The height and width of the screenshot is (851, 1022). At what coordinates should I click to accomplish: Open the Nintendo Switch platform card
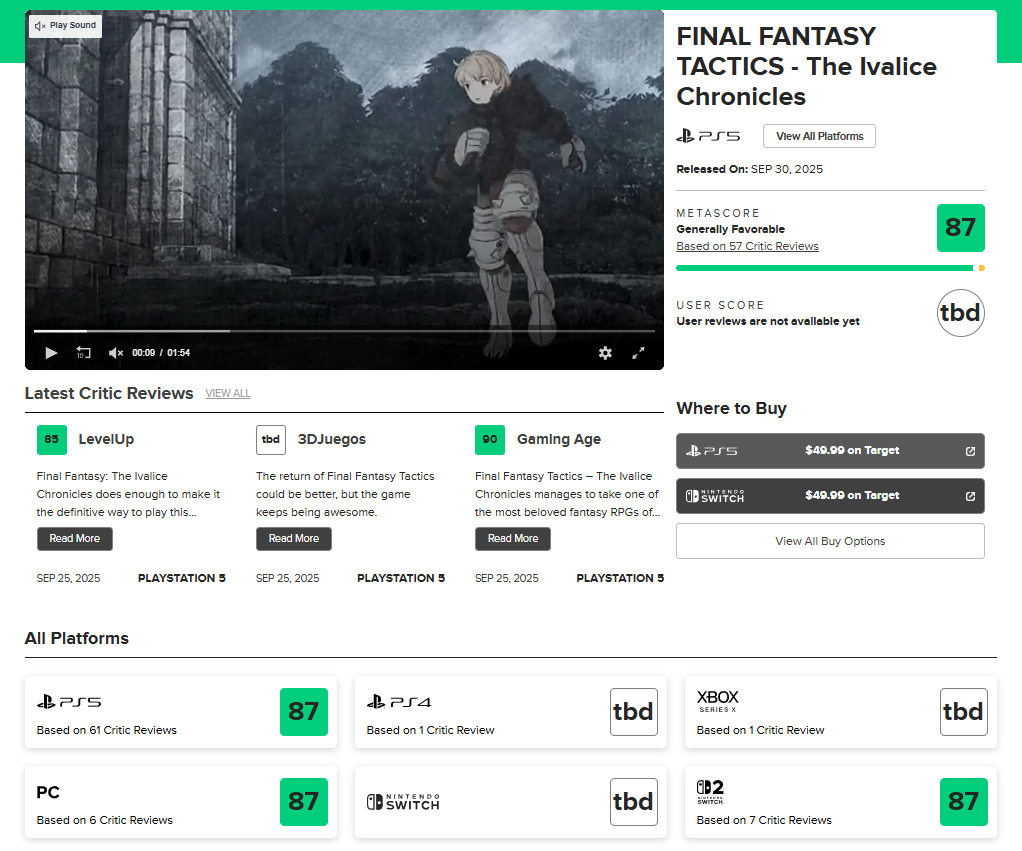(x=510, y=801)
